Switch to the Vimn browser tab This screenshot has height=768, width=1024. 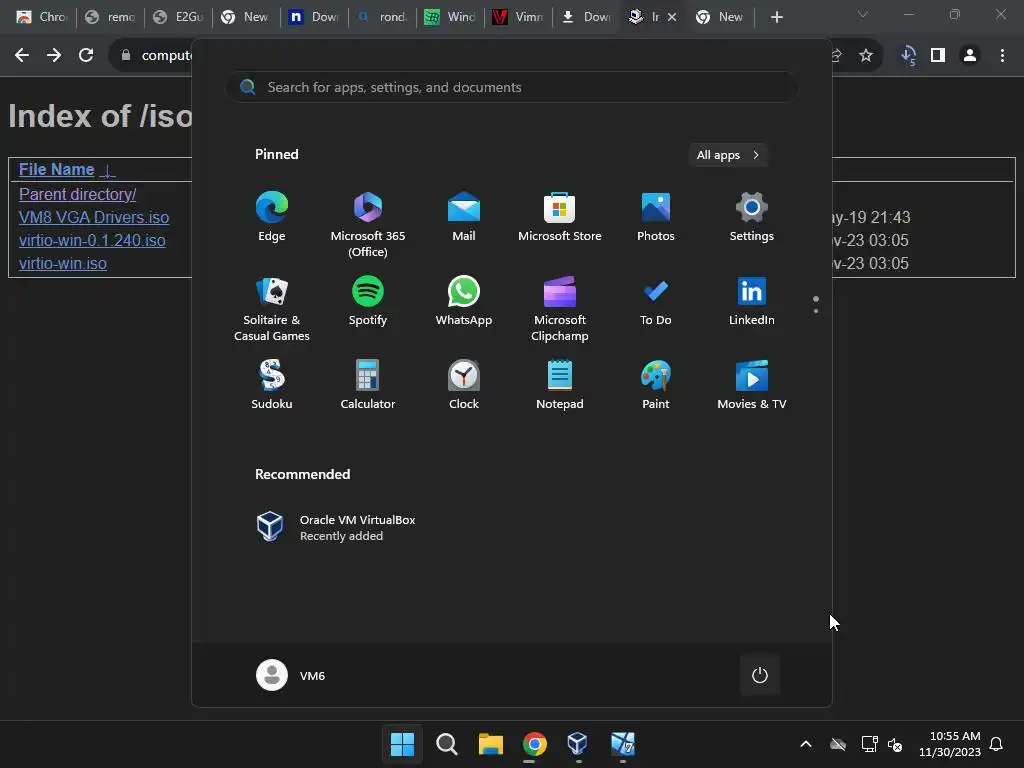coord(518,17)
